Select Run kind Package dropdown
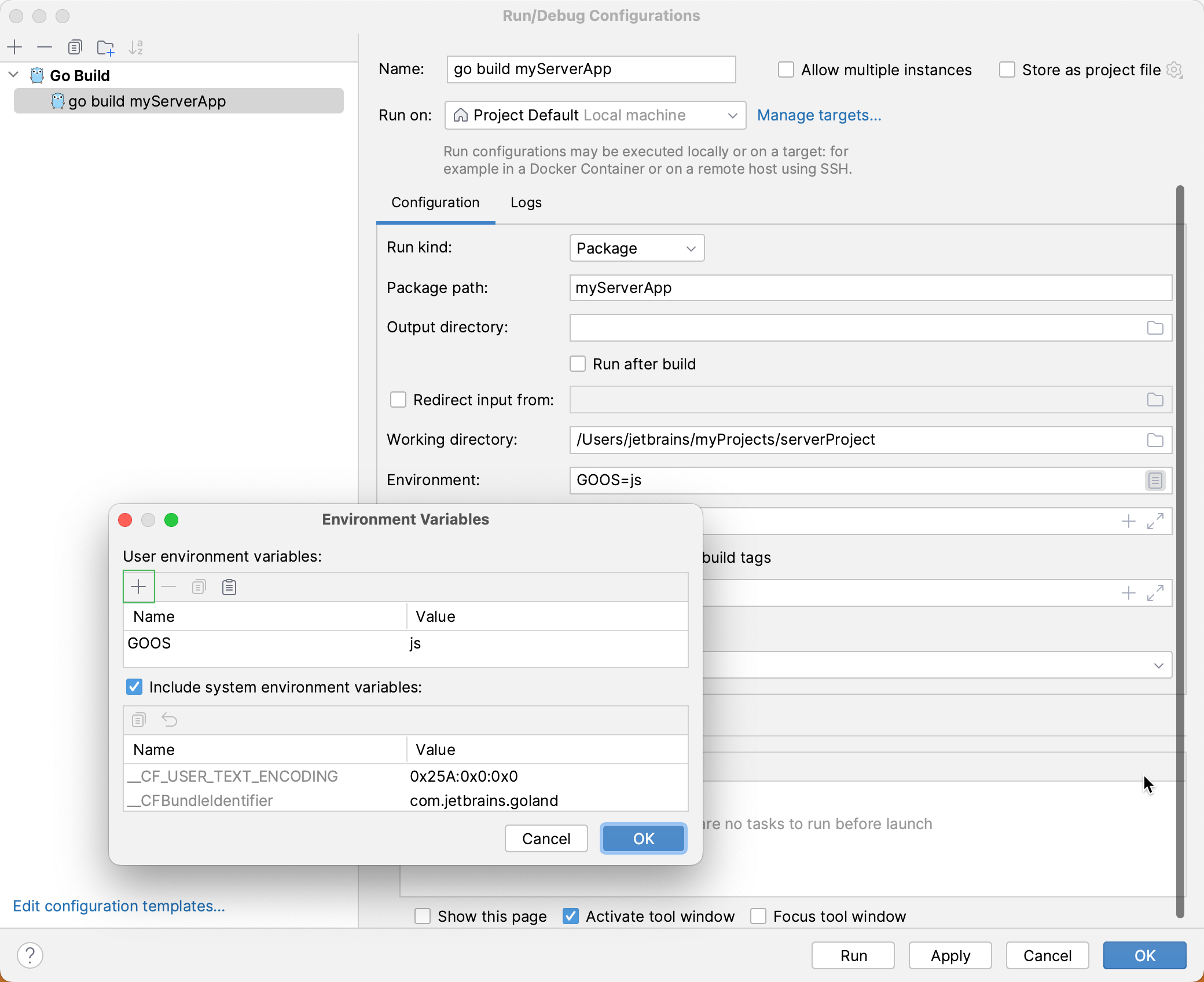The height and width of the screenshot is (982, 1204). point(636,248)
